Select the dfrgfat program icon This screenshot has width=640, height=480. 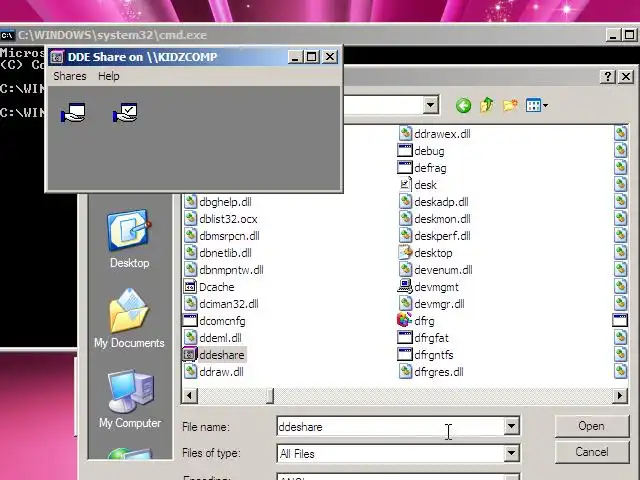point(404,338)
